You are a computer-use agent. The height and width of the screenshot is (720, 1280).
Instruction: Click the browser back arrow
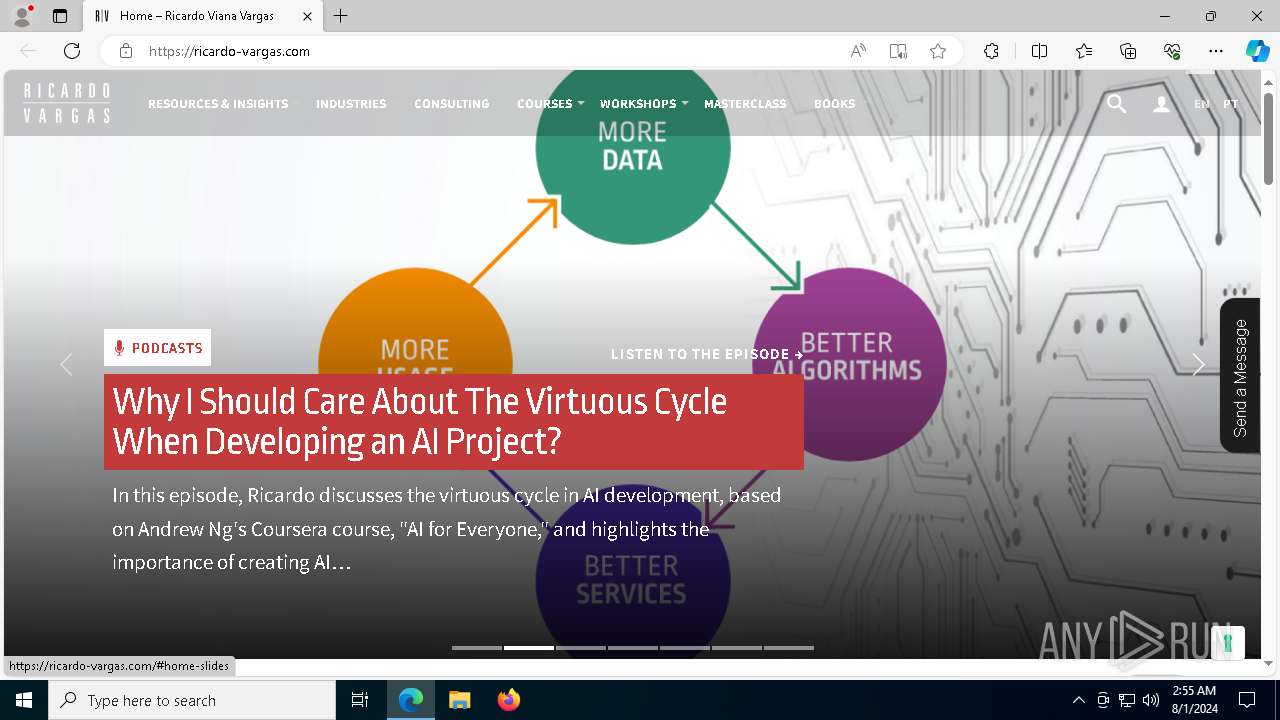(28, 51)
